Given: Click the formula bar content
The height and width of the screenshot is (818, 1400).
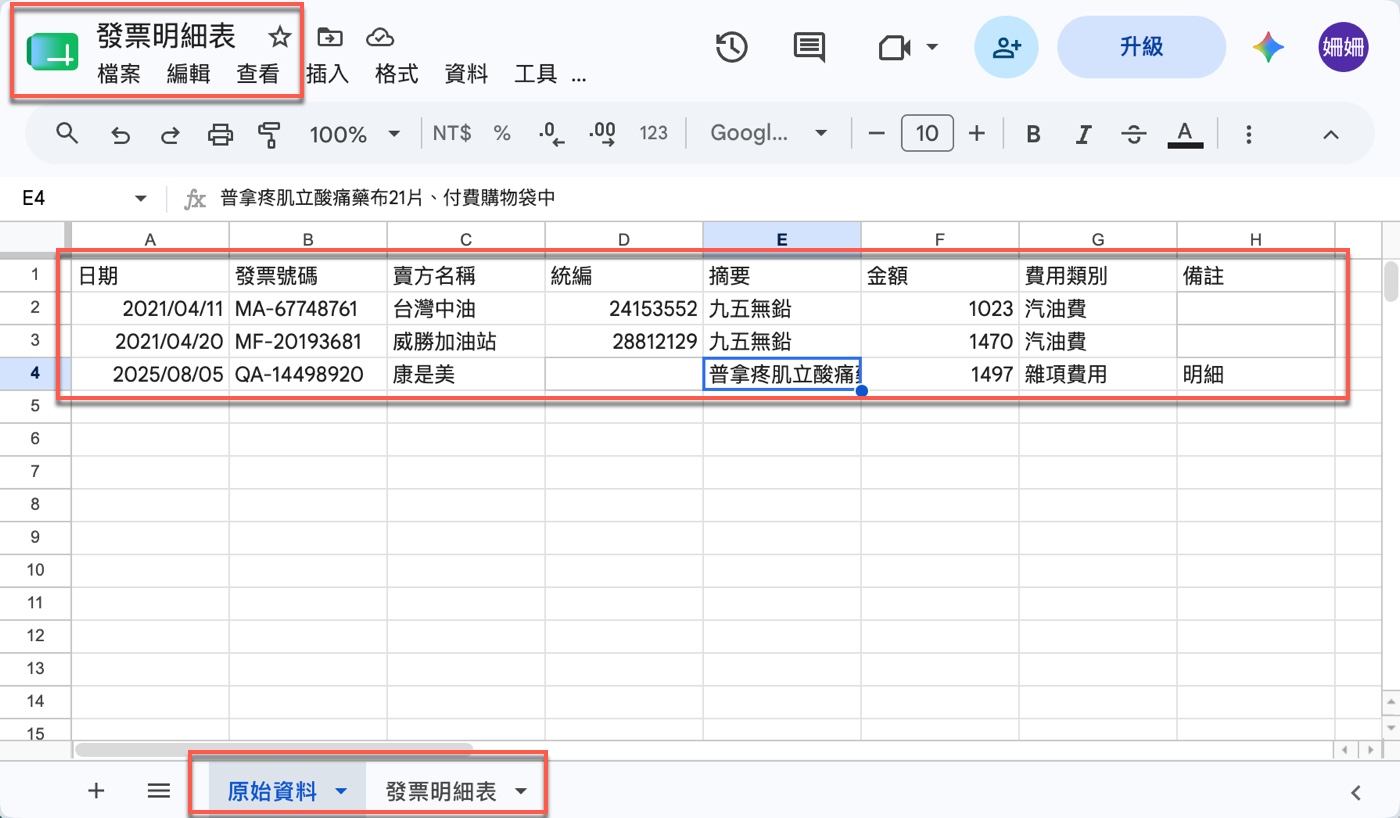Looking at the screenshot, I should (x=388, y=199).
